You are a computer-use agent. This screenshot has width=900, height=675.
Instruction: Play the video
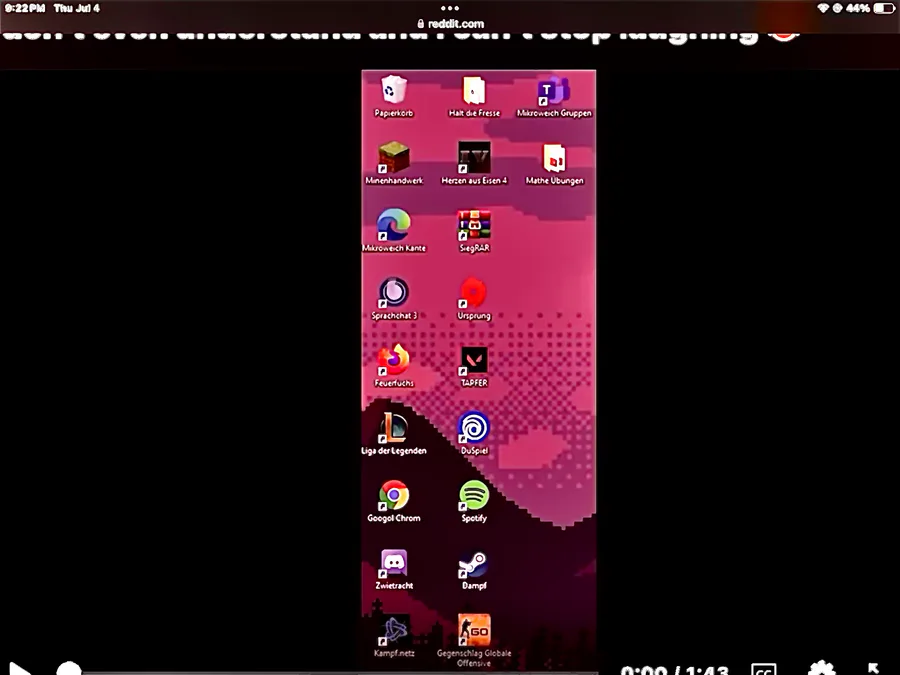pyautogui.click(x=19, y=669)
